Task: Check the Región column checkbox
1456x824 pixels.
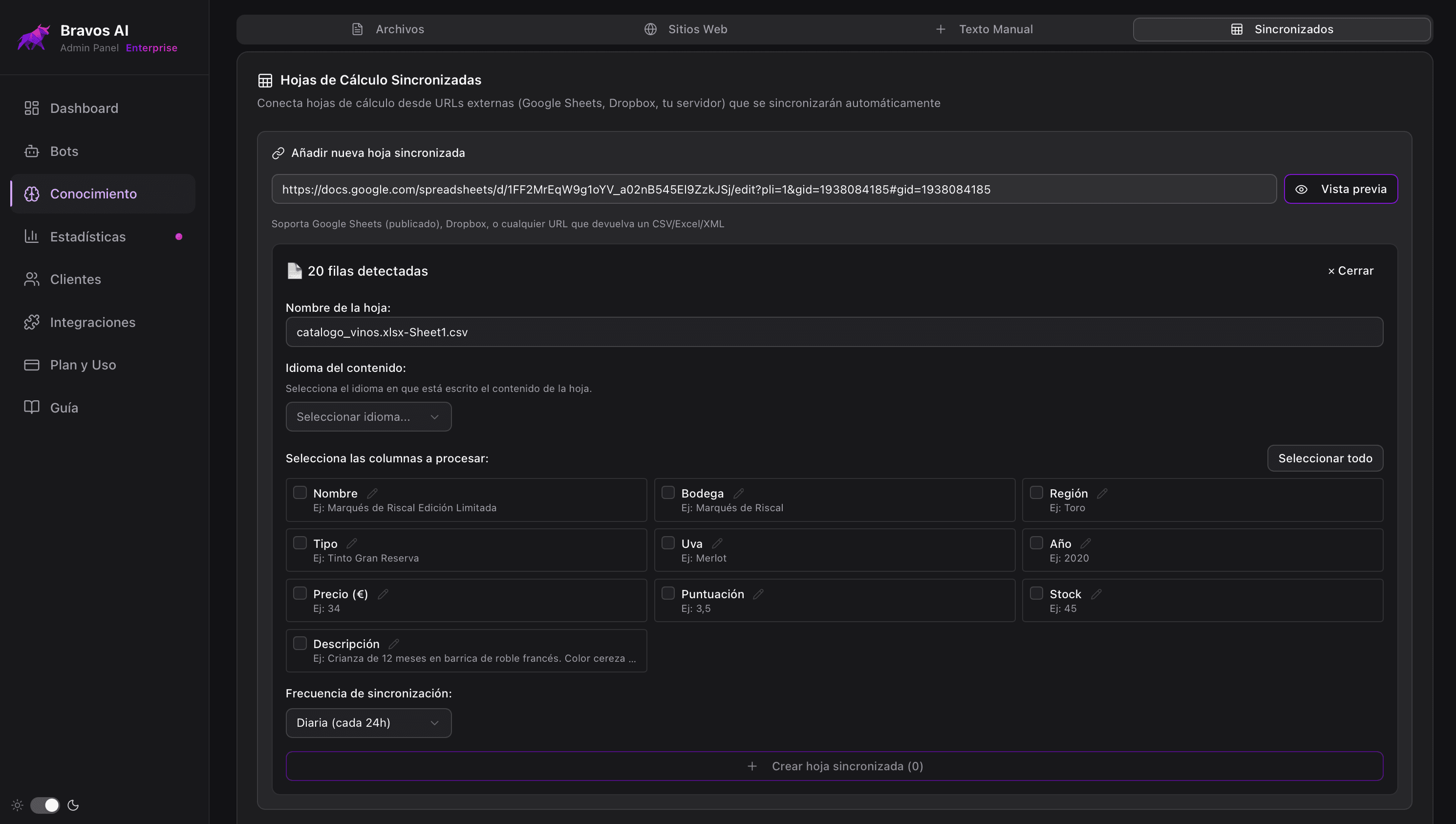Action: 1036,492
